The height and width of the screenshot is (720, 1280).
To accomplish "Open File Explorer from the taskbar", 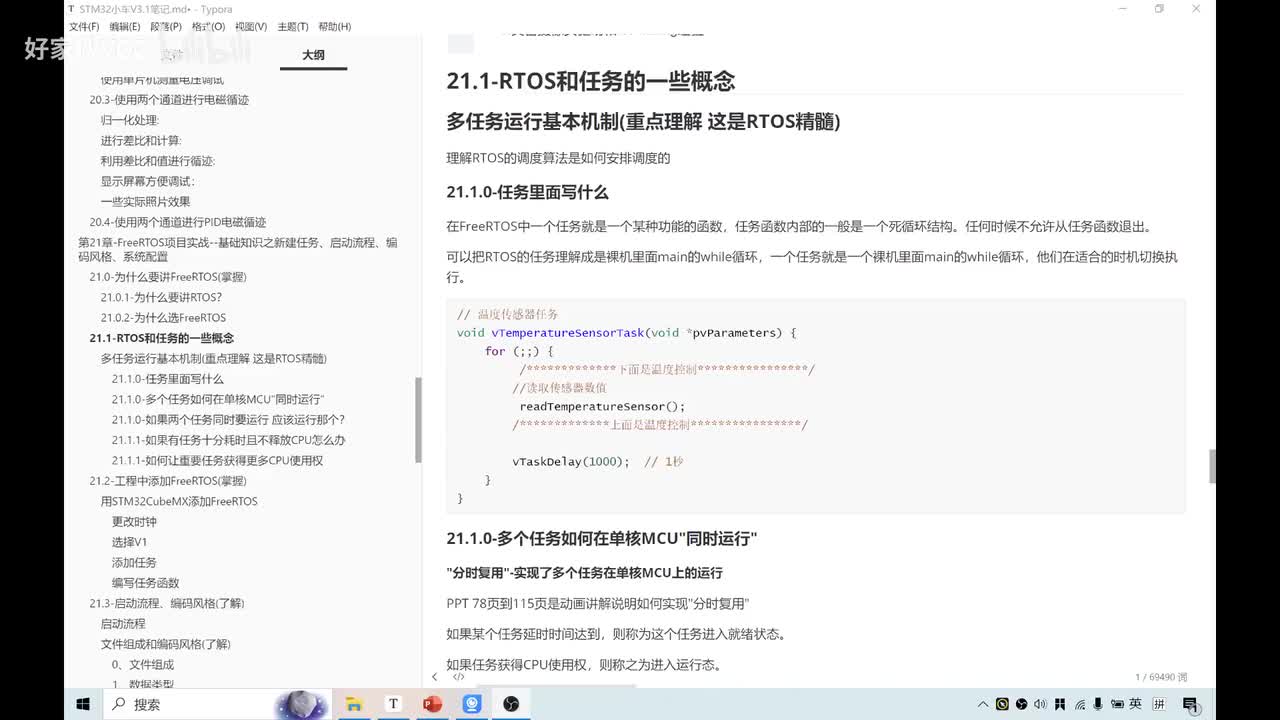I will [x=354, y=704].
